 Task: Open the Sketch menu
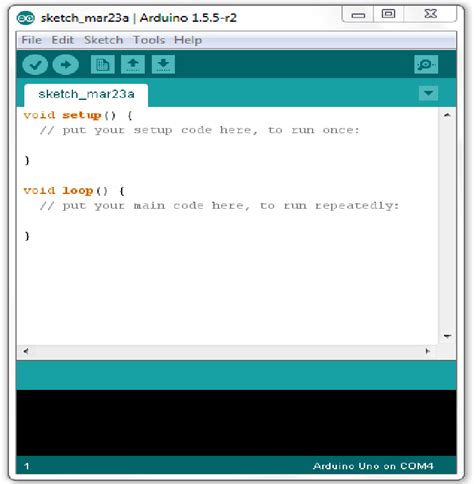103,40
